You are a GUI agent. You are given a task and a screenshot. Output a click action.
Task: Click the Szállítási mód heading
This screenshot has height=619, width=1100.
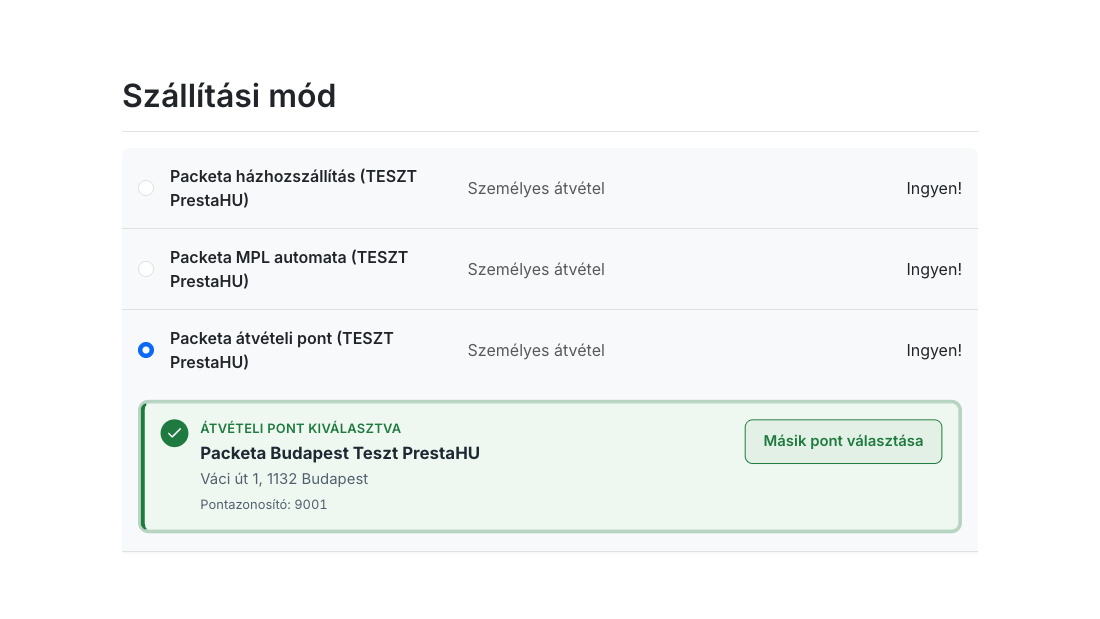(x=229, y=96)
